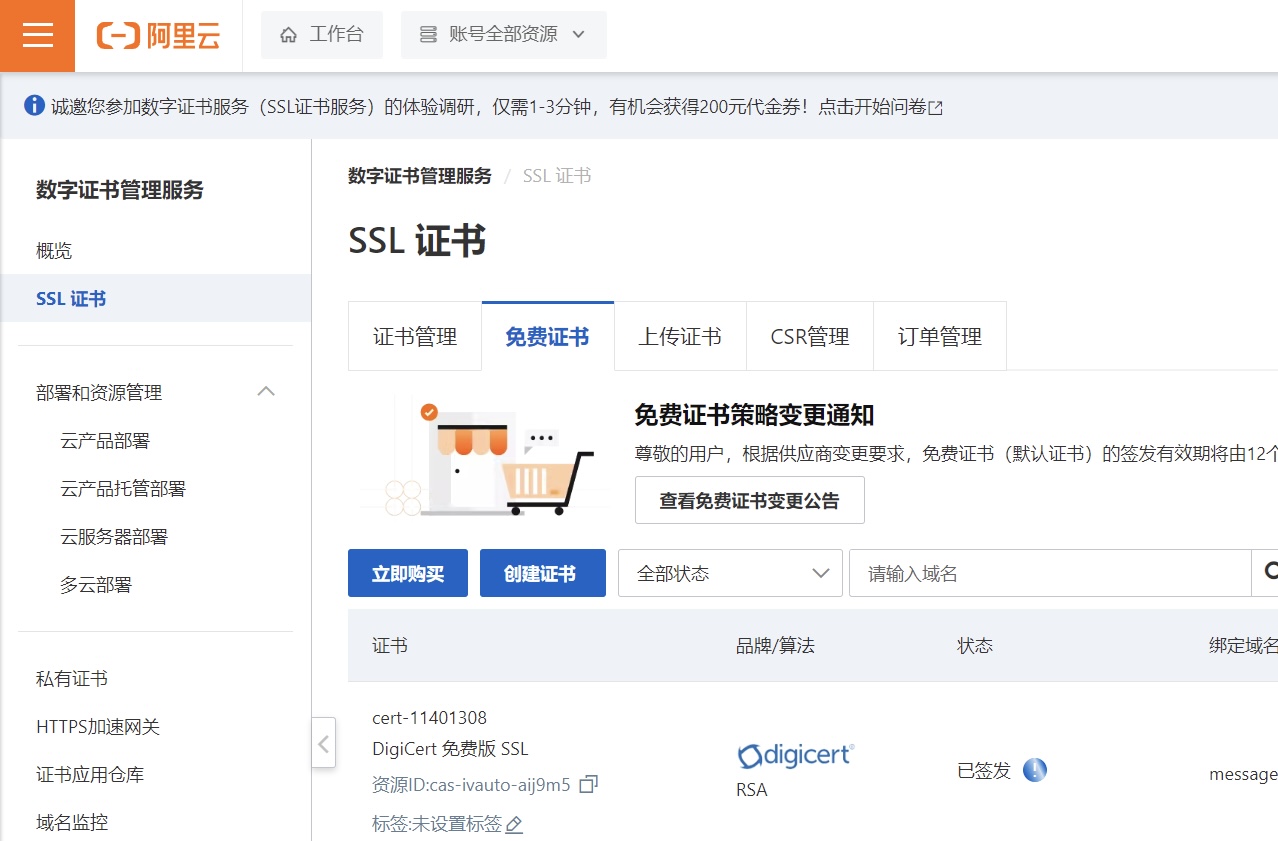The height and width of the screenshot is (841, 1278).
Task: Open the 全部状态 status filter dropdown
Action: pyautogui.click(x=730, y=573)
